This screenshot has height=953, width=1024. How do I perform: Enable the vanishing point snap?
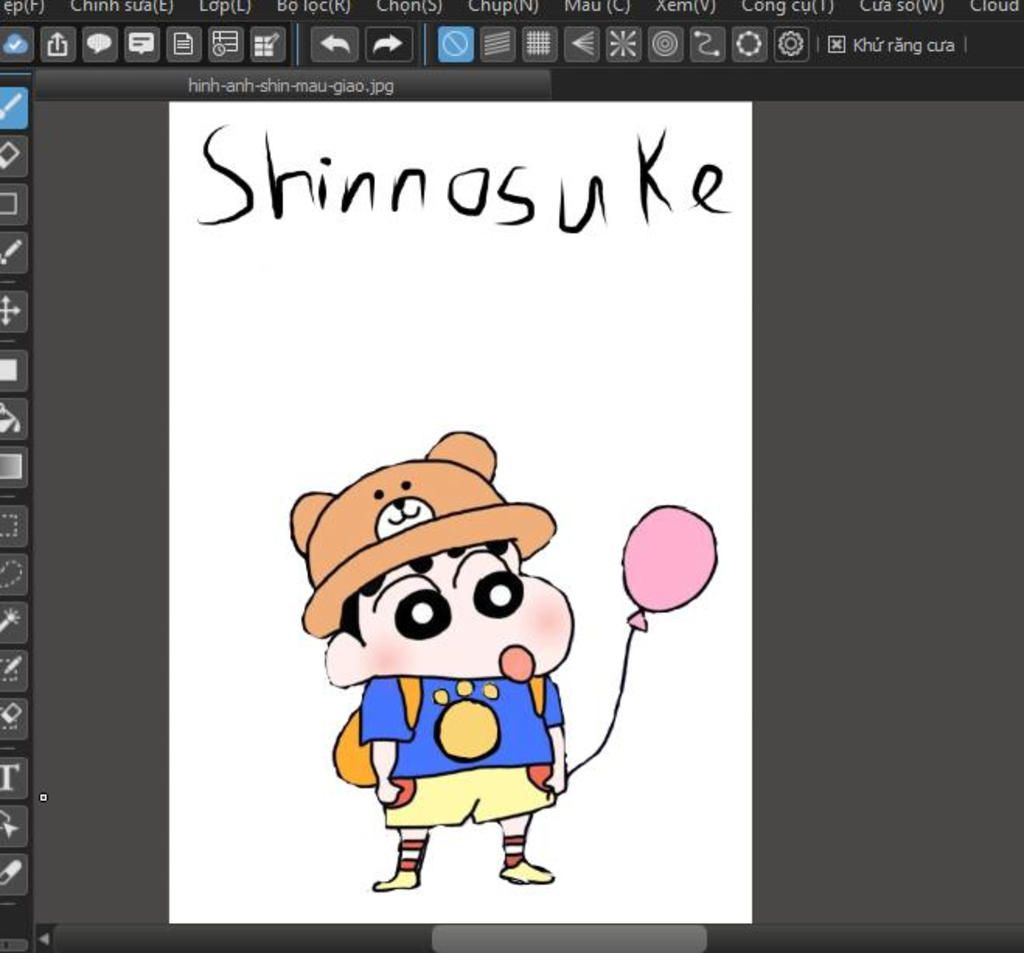[x=581, y=44]
